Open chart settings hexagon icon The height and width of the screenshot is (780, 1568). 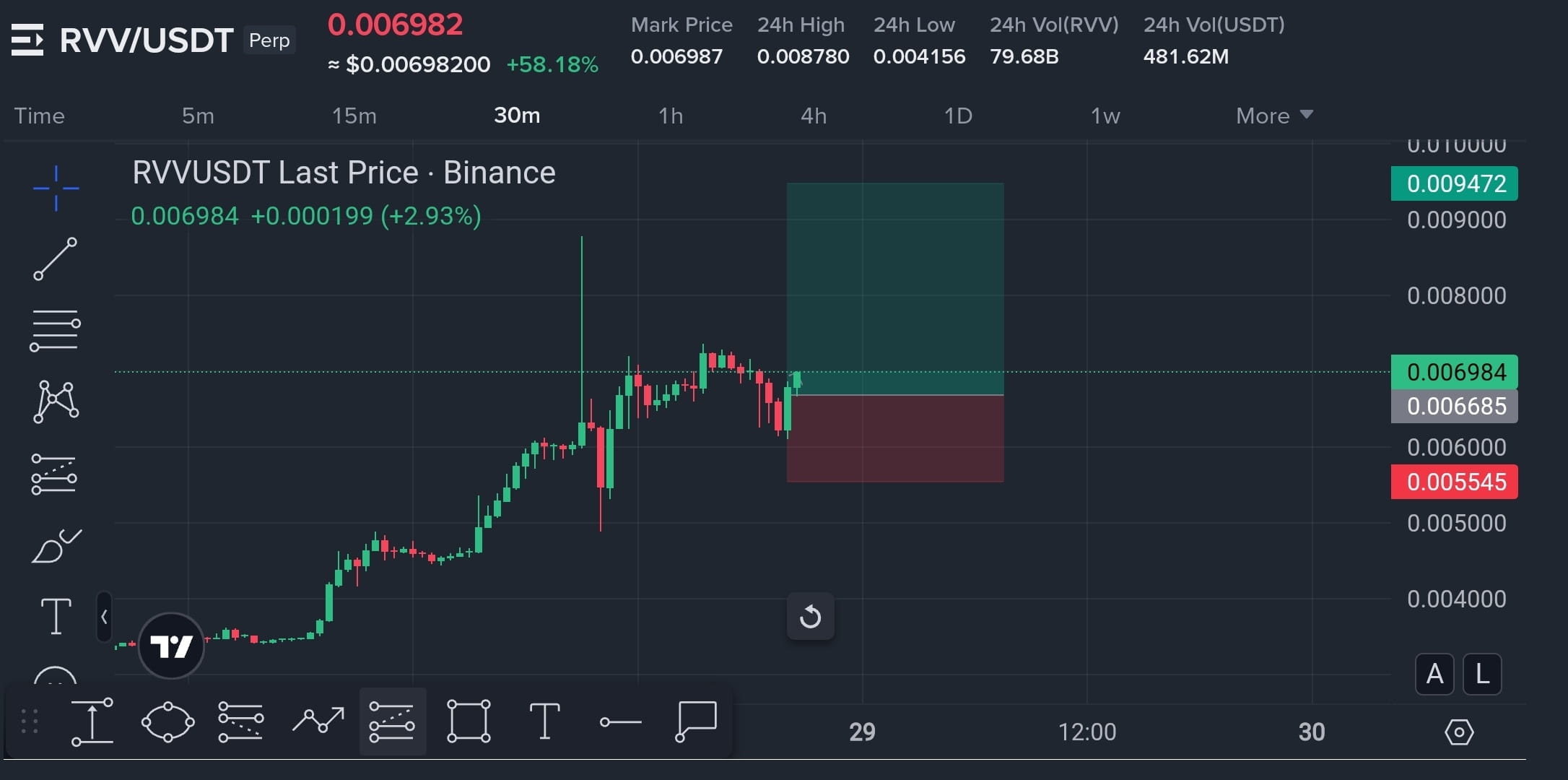coord(1459,732)
